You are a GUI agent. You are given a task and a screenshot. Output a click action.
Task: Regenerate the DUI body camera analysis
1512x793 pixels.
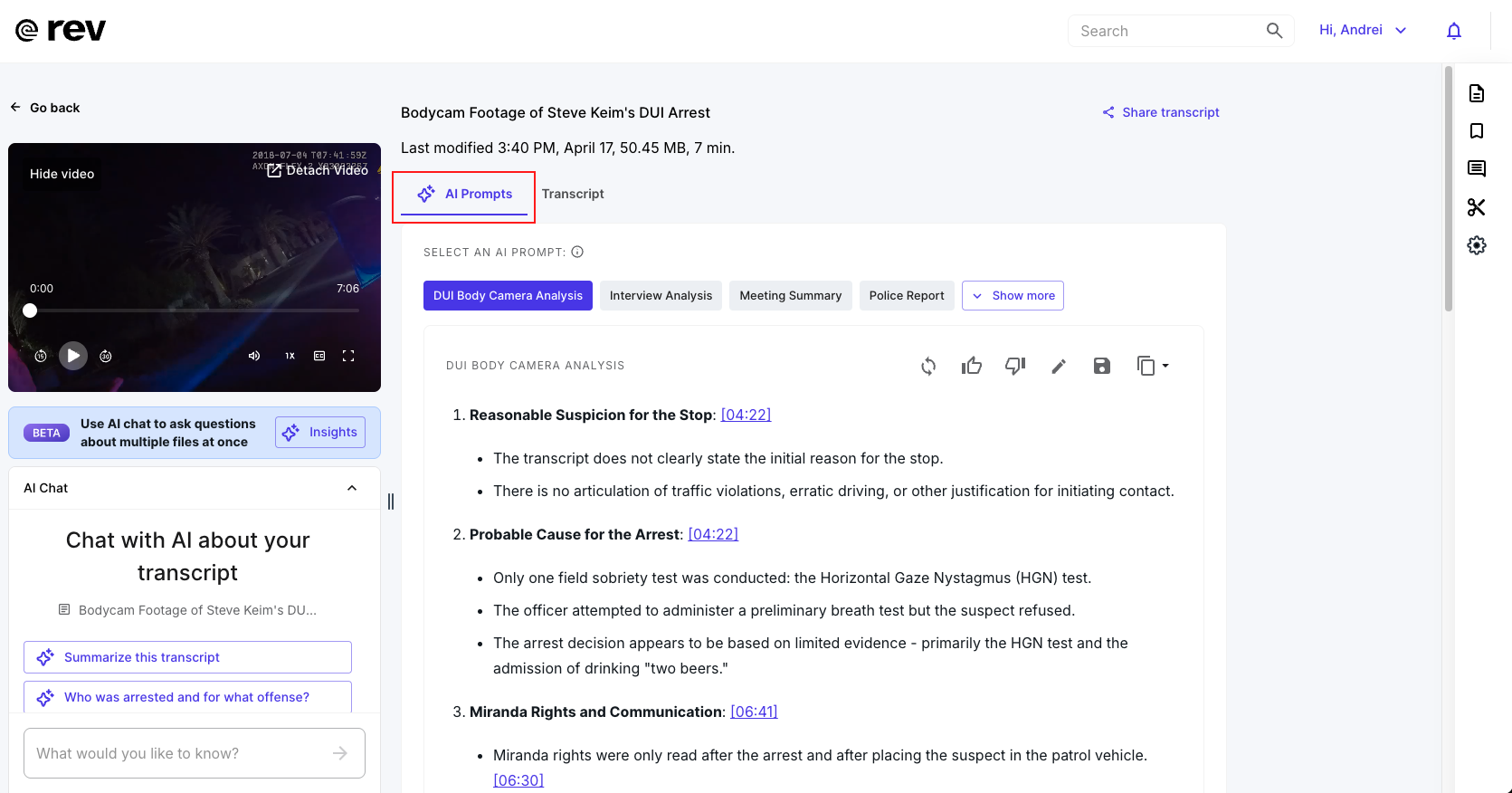pyautogui.click(x=928, y=366)
